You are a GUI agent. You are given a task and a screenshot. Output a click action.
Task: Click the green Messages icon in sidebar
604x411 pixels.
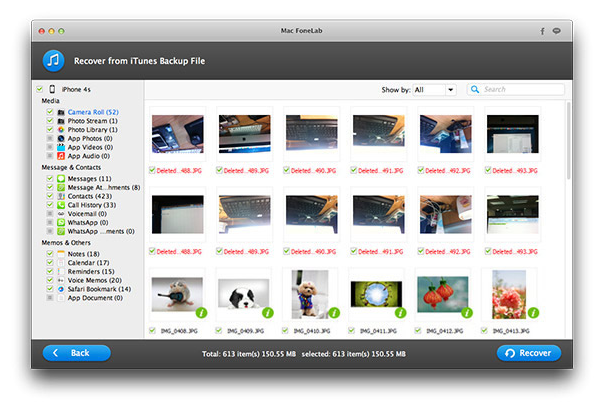click(x=60, y=177)
